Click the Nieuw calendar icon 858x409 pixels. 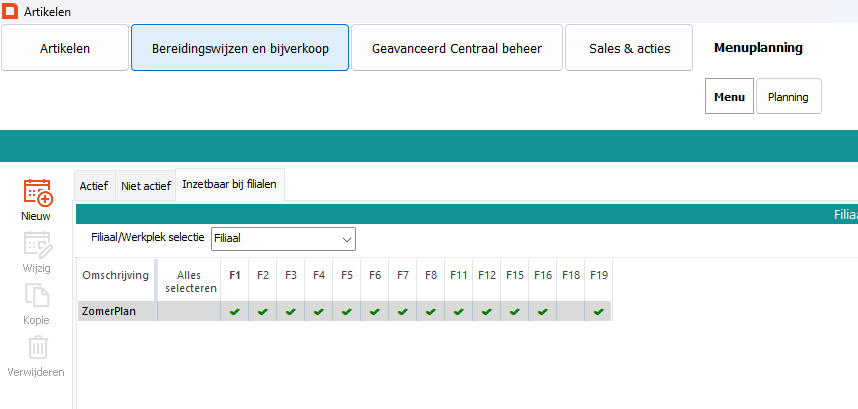tap(38, 192)
